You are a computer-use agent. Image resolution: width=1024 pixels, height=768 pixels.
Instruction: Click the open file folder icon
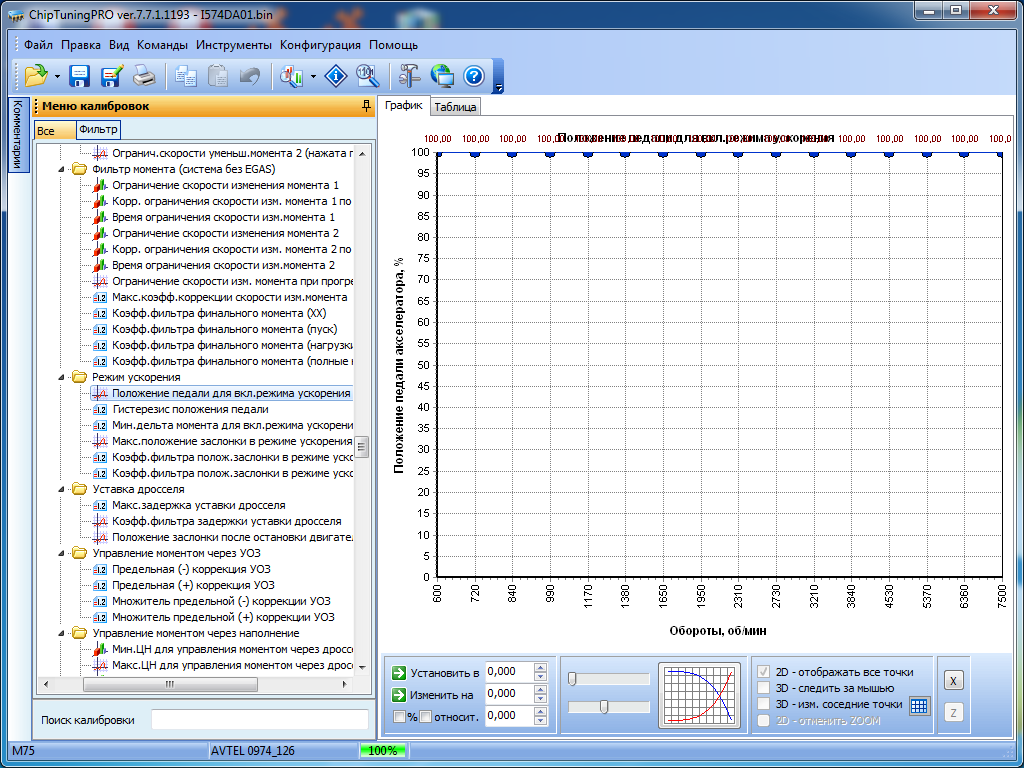[x=36, y=76]
